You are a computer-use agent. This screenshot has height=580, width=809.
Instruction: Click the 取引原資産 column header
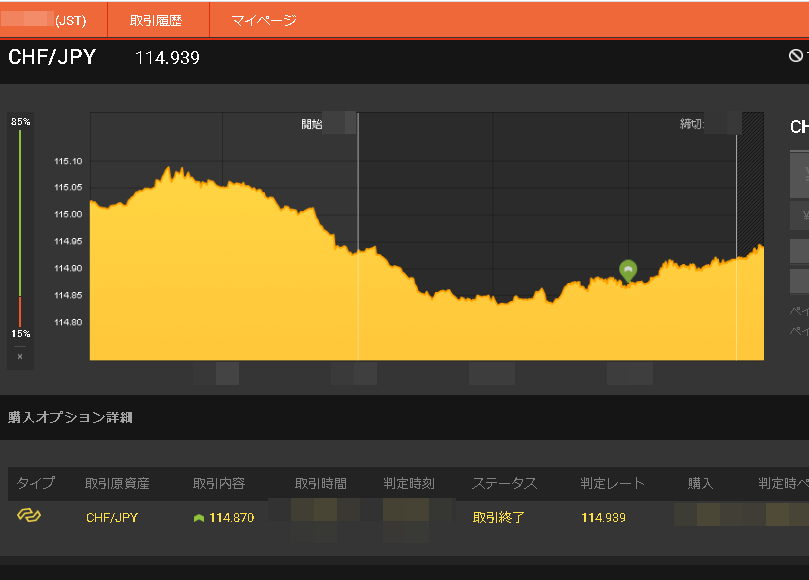117,484
